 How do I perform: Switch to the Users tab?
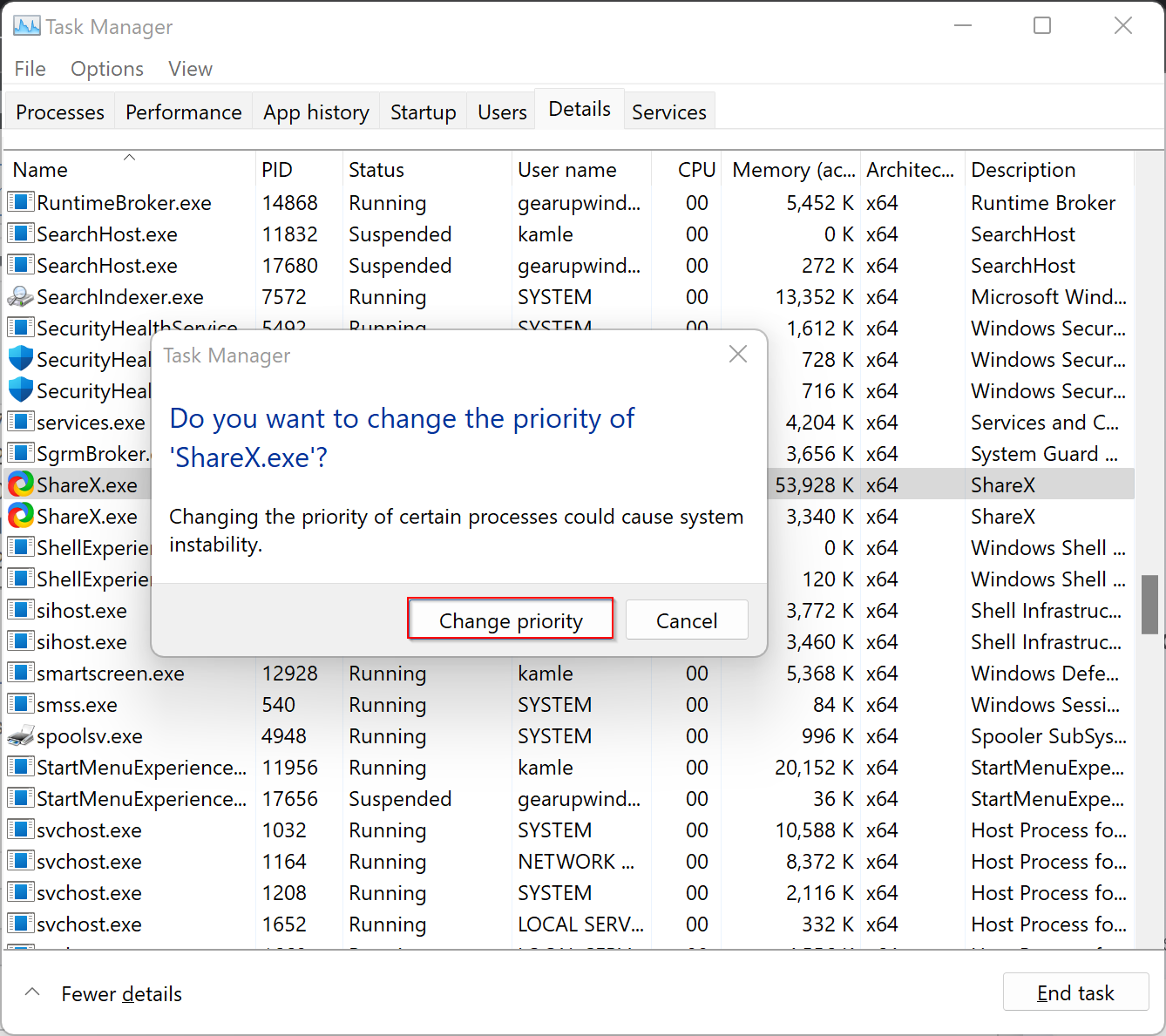[x=502, y=112]
